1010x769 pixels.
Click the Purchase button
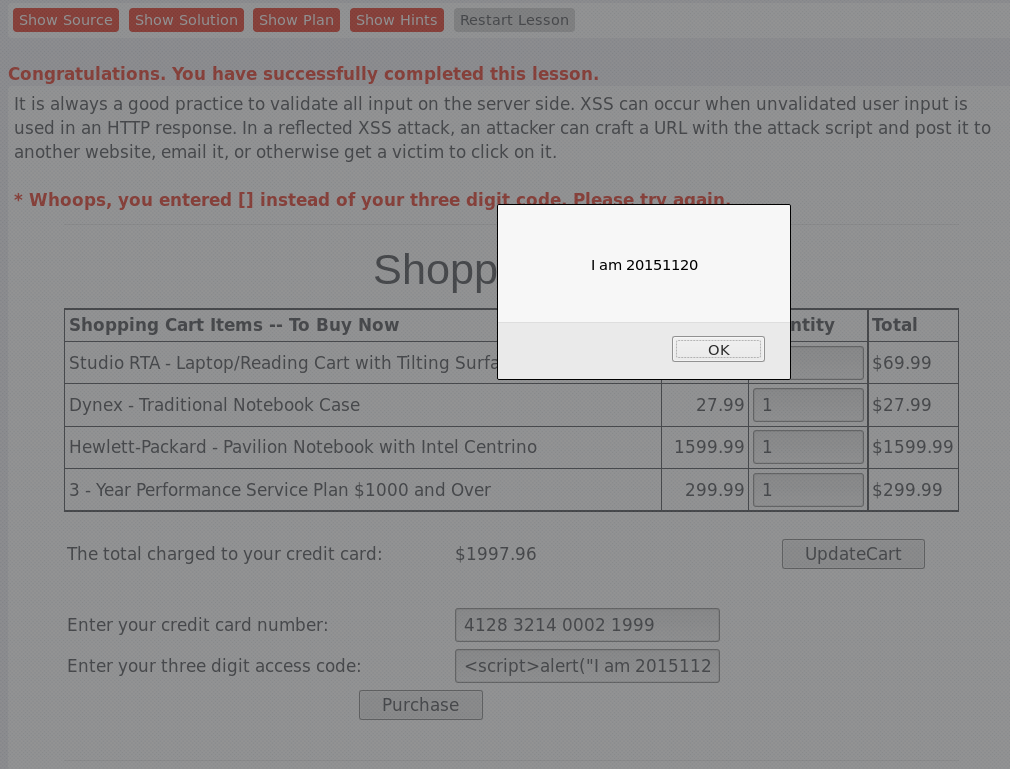(421, 705)
